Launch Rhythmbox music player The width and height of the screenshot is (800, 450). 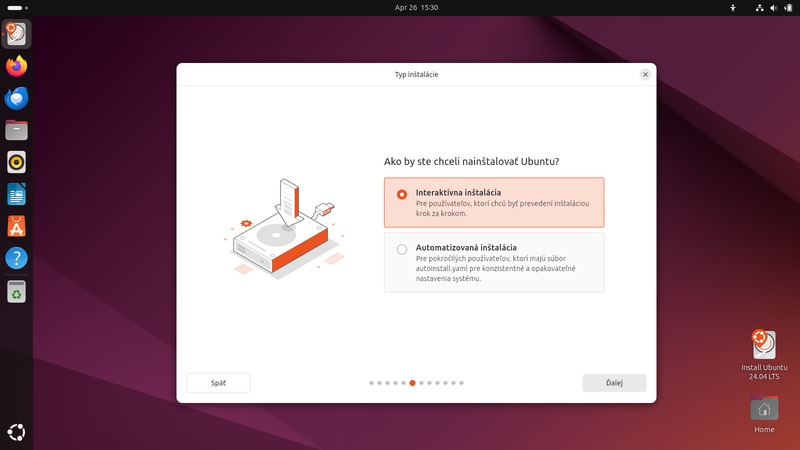pos(16,162)
